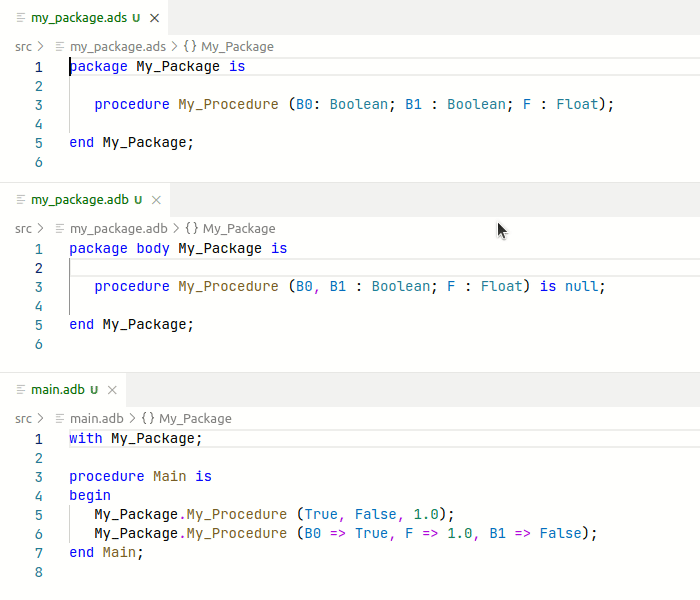Click 'begin' keyword in main.adb
The image size is (700, 600).
point(90,496)
